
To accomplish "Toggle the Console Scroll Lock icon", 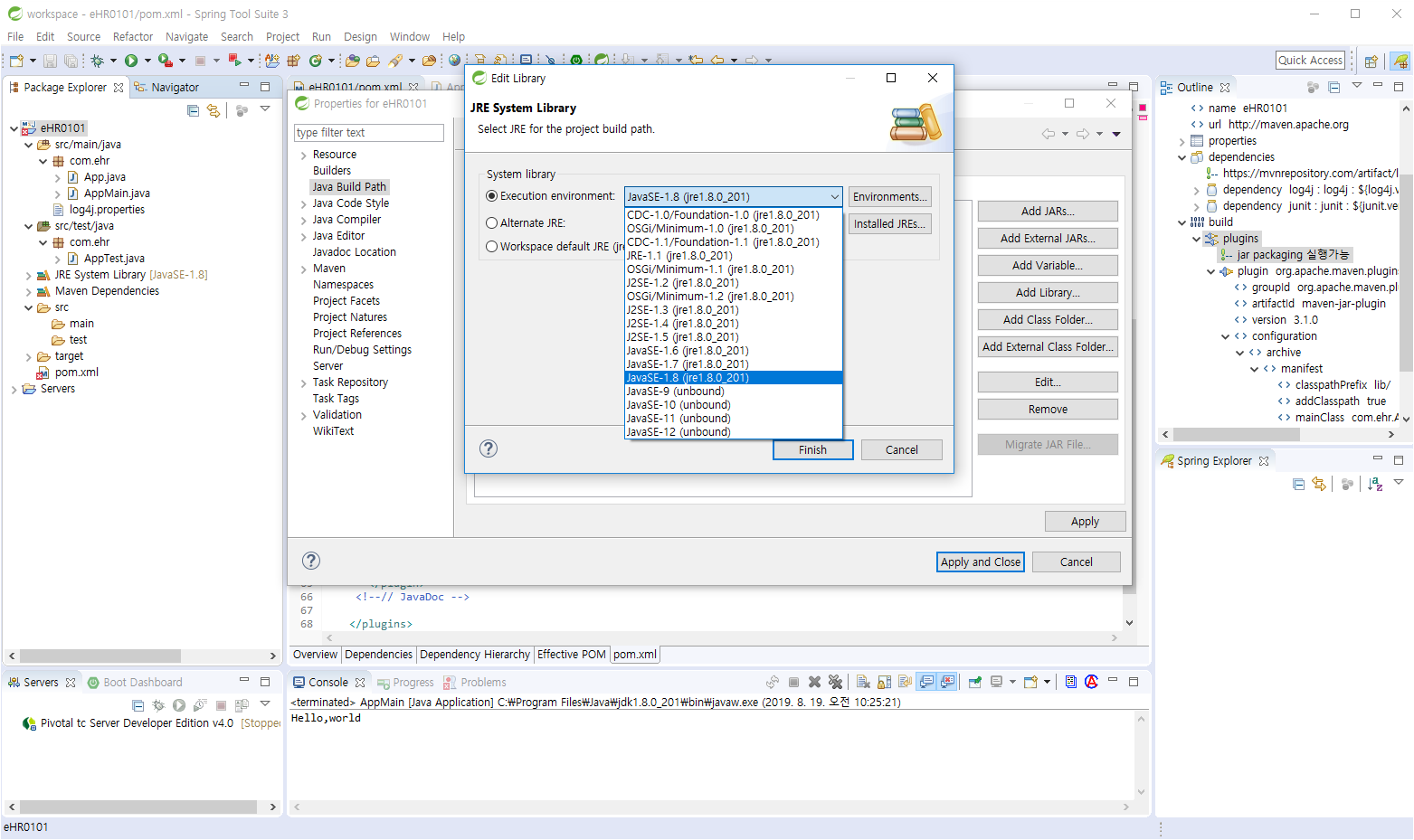I will [x=884, y=682].
